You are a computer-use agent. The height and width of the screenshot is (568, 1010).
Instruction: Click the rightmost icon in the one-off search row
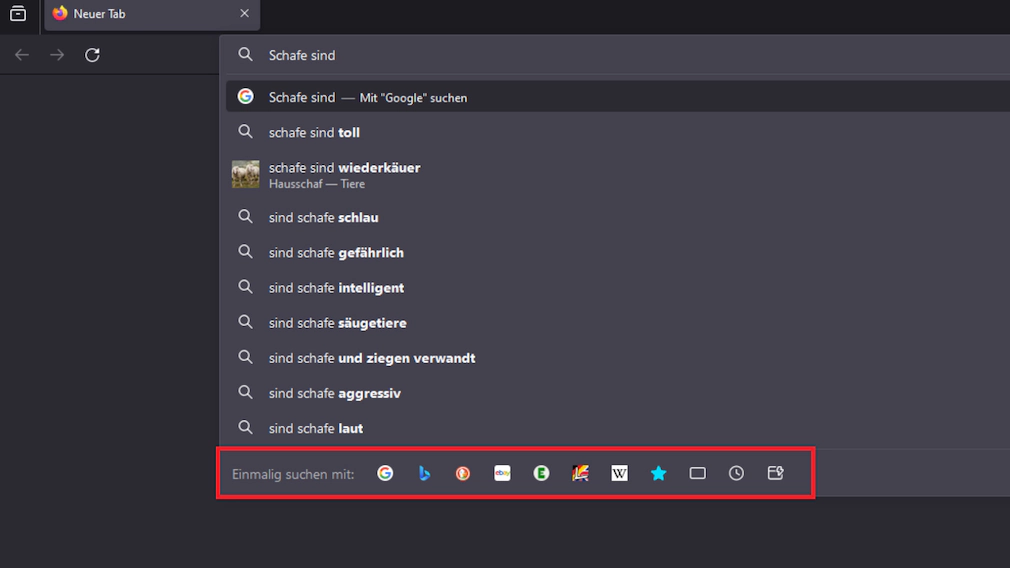coord(775,473)
